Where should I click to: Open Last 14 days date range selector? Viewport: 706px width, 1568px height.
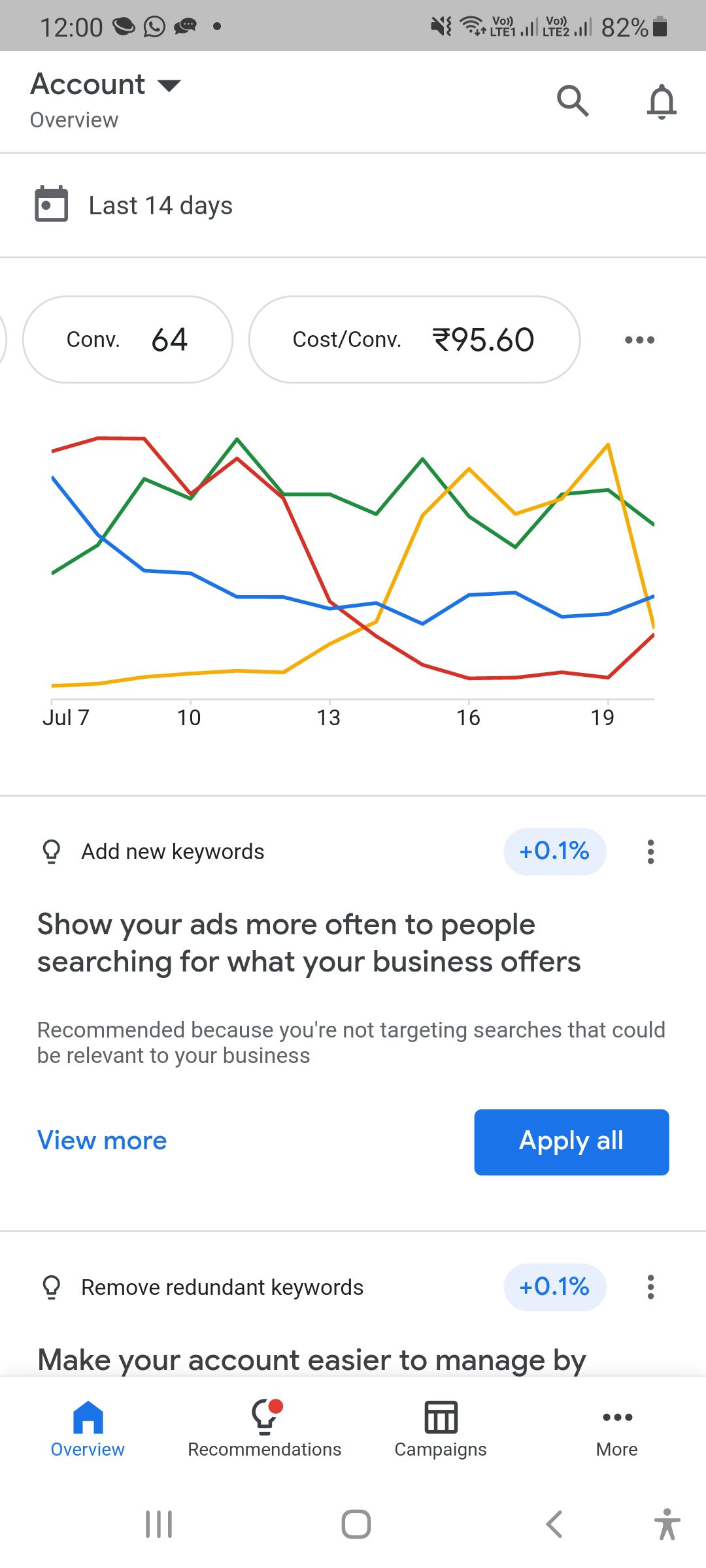tap(161, 206)
